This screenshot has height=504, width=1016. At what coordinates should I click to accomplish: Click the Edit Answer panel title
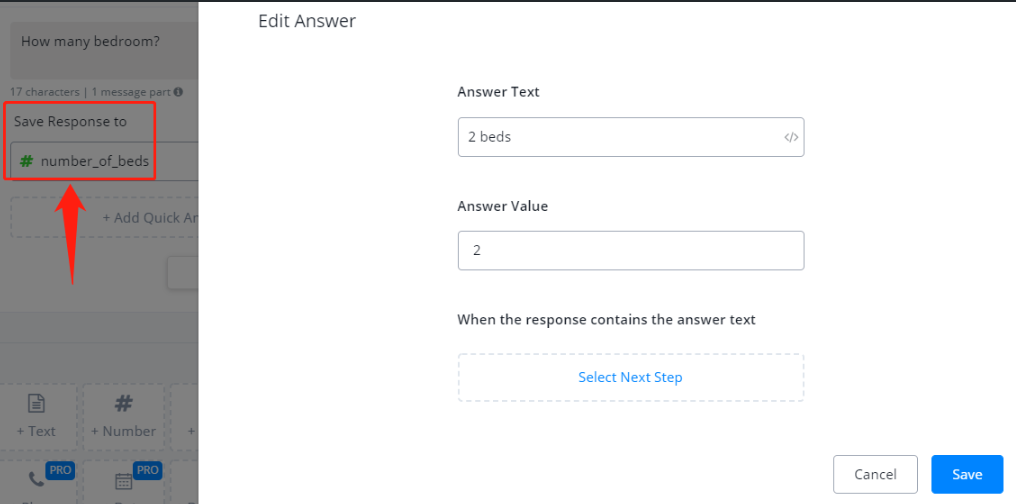tap(307, 20)
